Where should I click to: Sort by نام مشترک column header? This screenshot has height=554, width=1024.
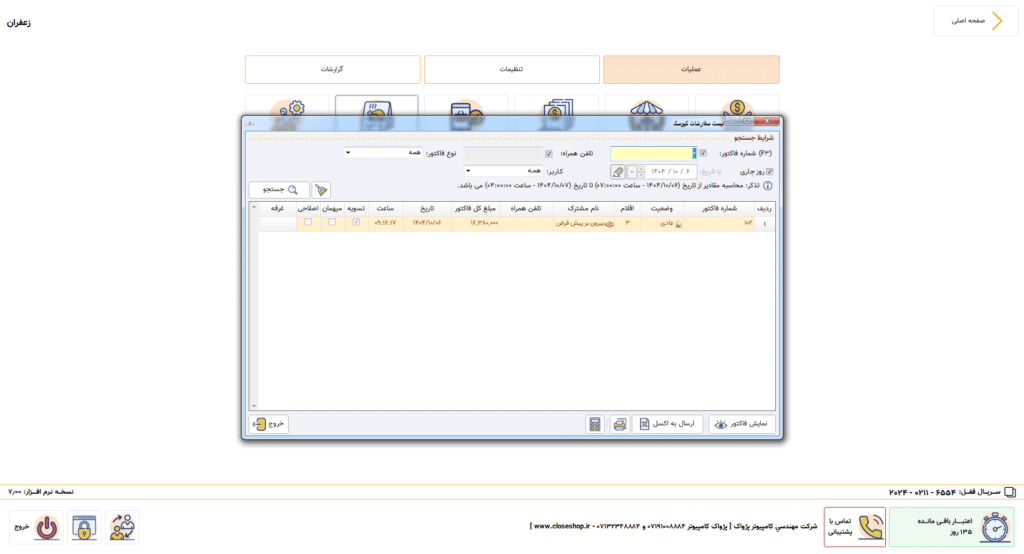pyautogui.click(x=583, y=208)
